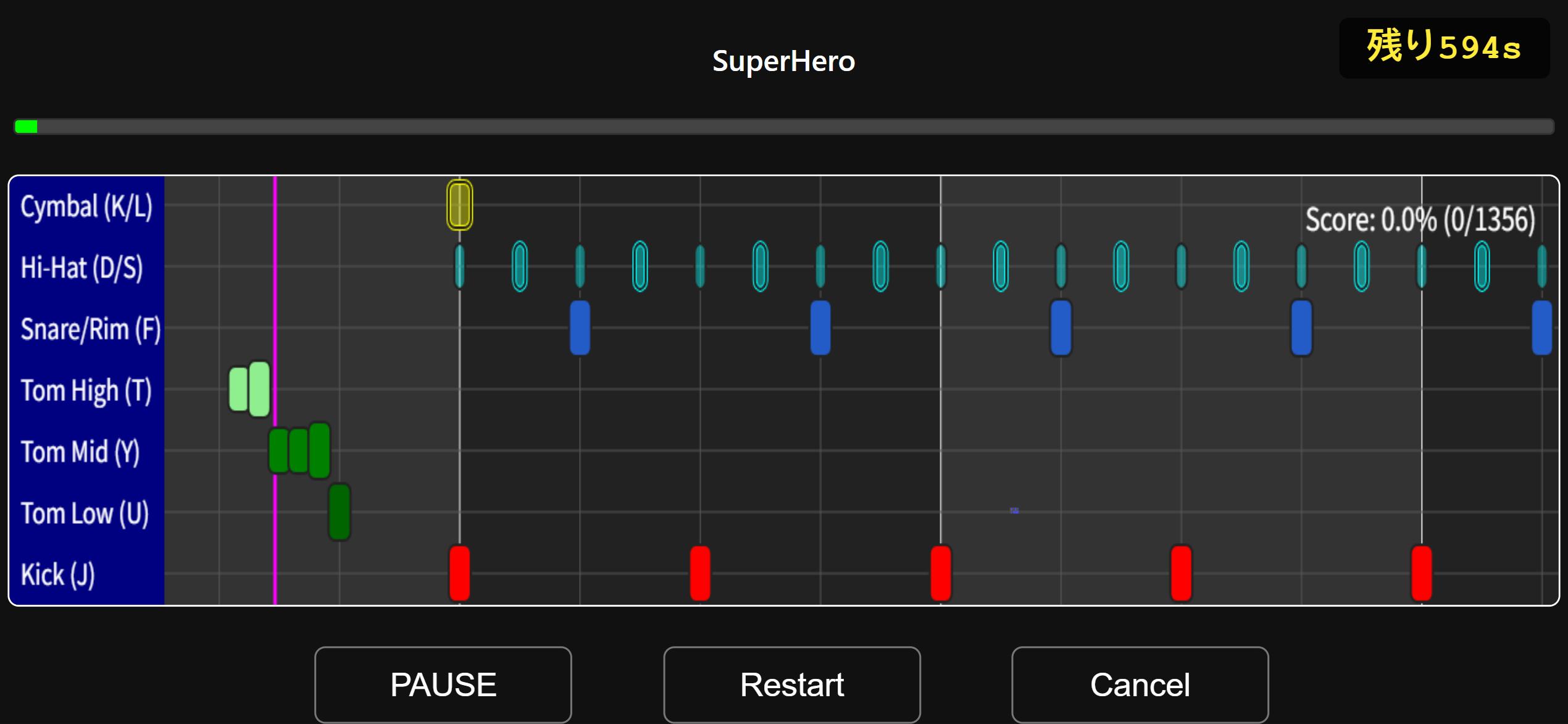
Task: Click the first blue Snare note
Action: coord(580,327)
